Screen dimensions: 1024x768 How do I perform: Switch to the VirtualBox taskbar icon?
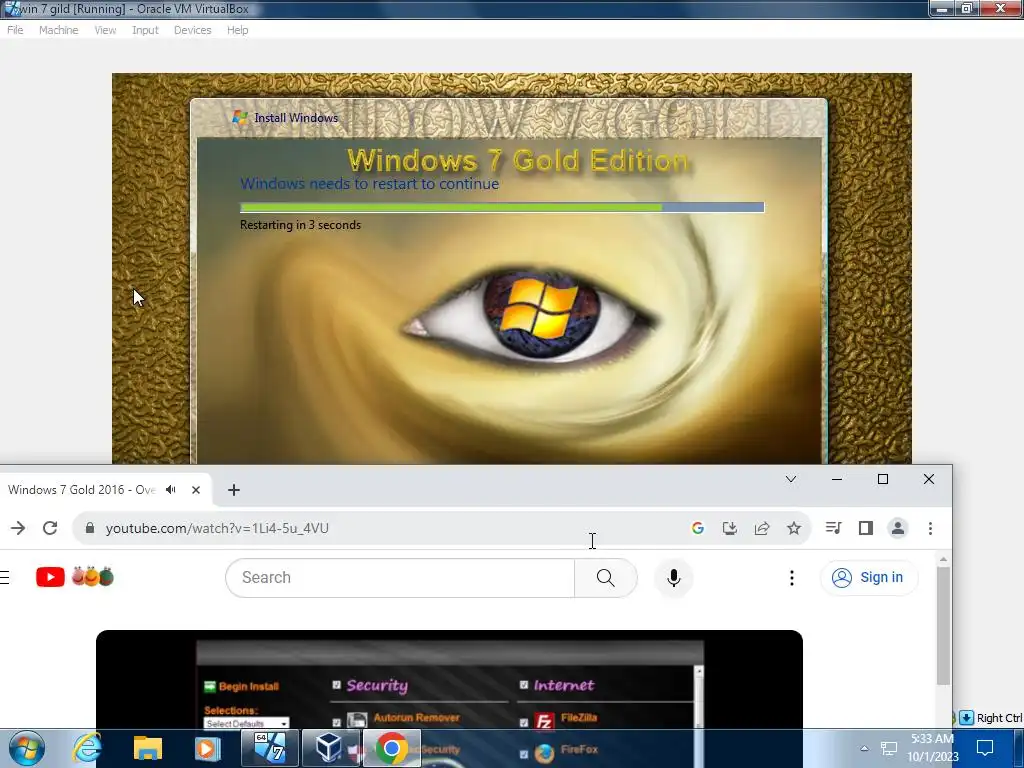tap(330, 748)
